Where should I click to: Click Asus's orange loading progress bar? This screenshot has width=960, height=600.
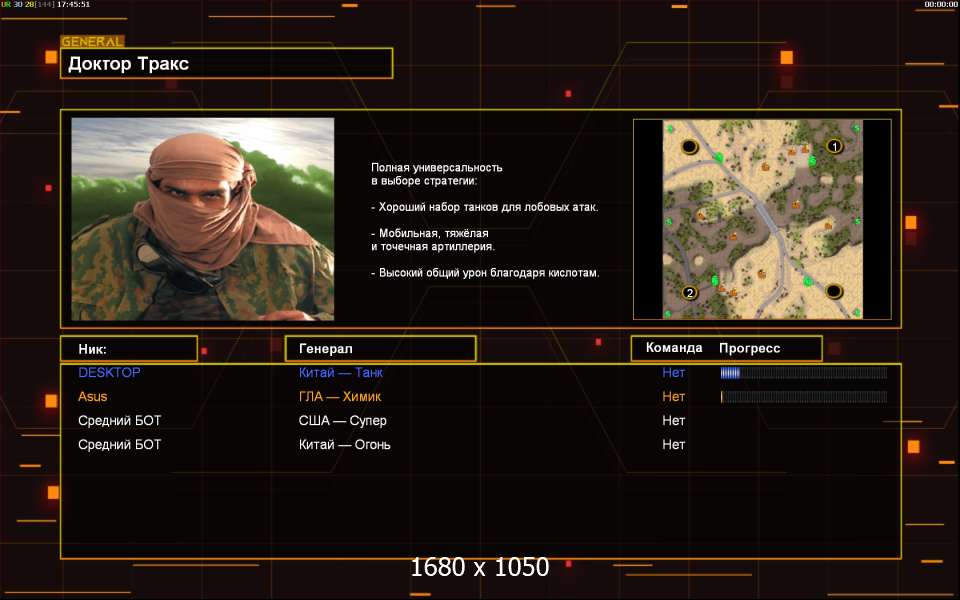click(x=804, y=397)
